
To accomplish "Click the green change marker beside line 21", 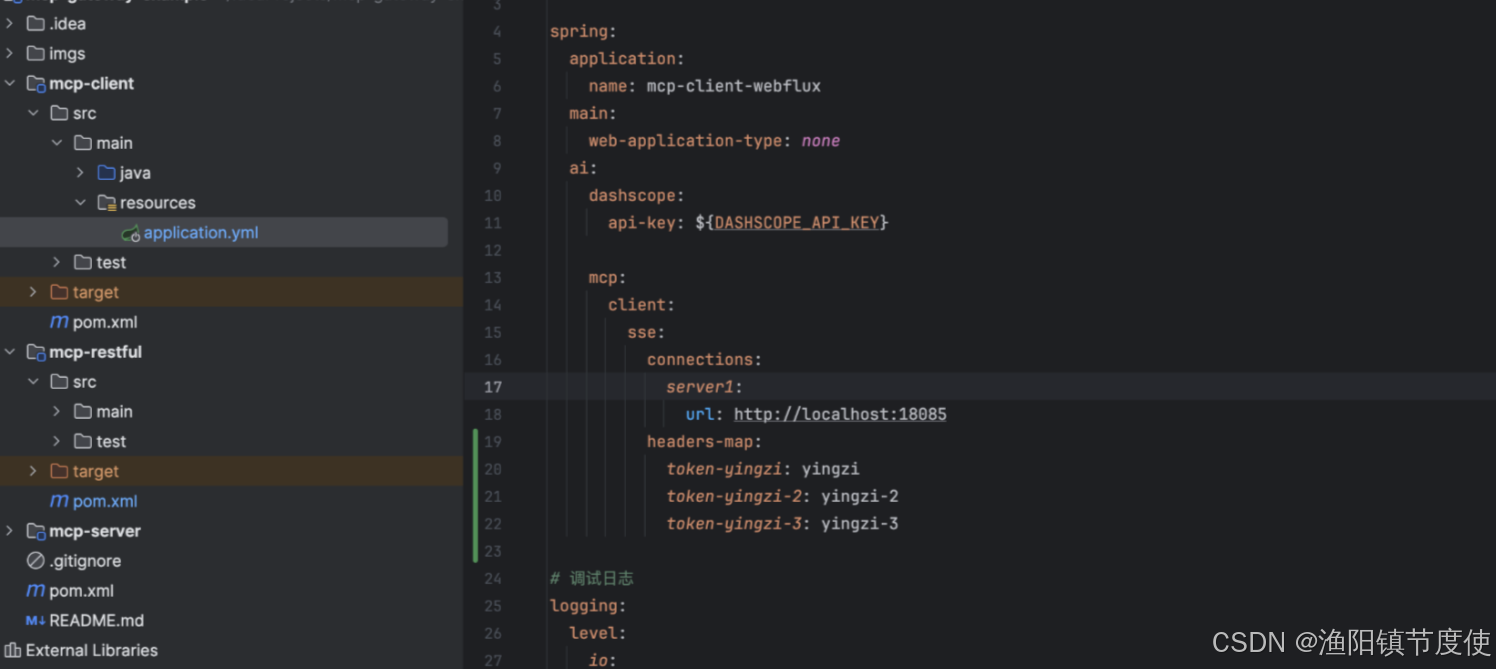I will 476,496.
